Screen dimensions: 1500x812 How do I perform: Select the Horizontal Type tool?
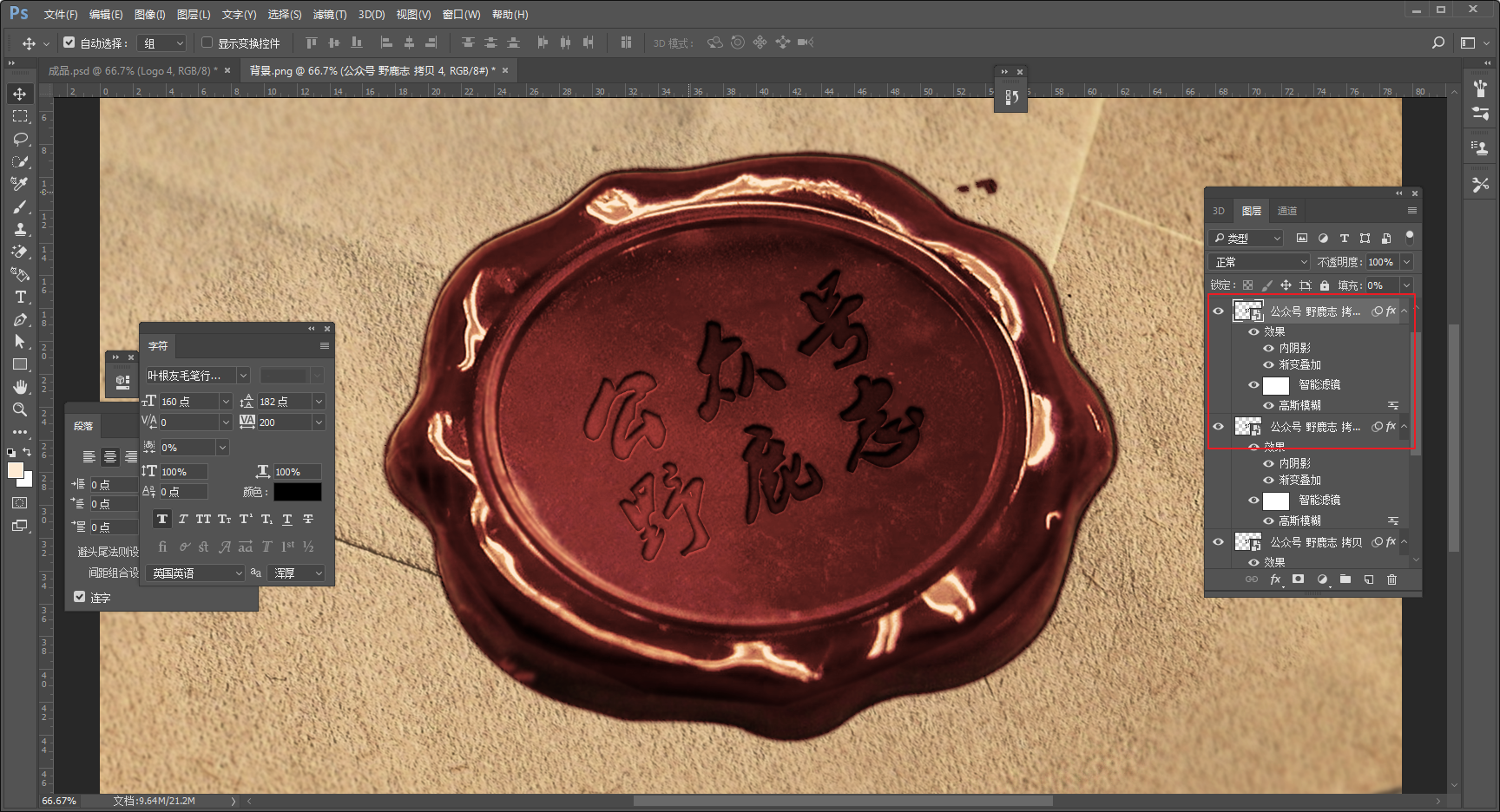(x=20, y=298)
